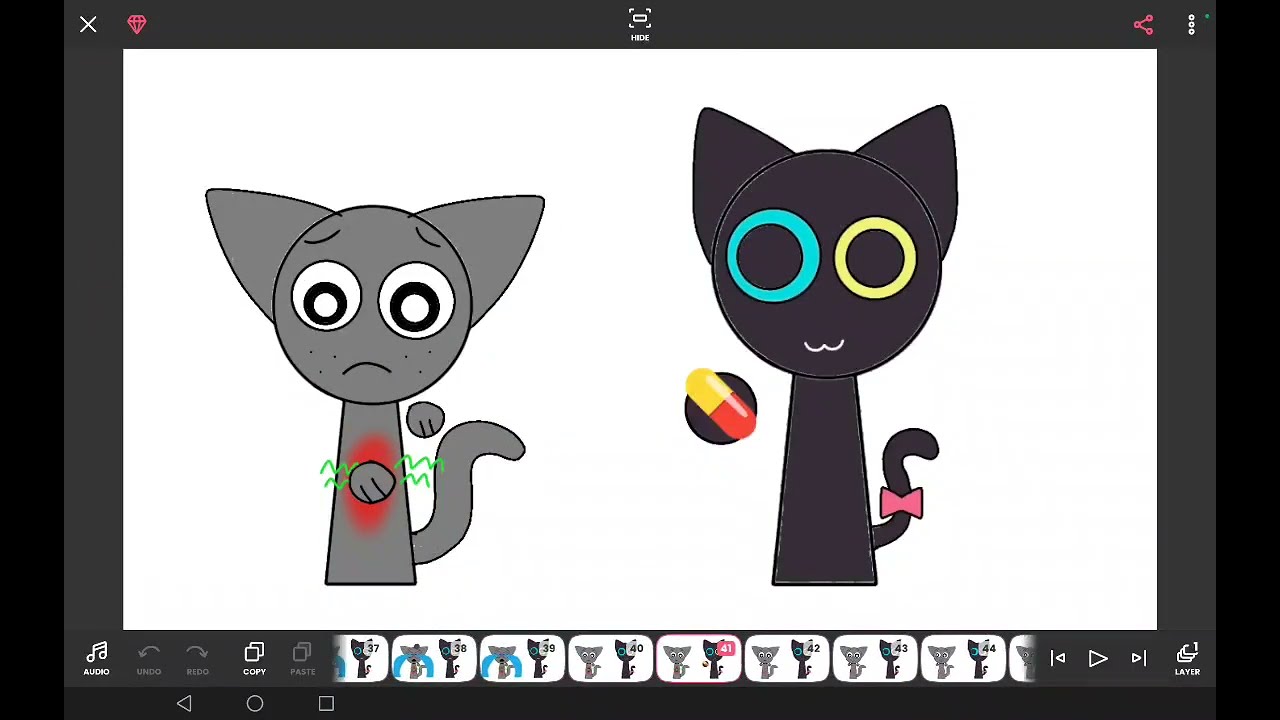Open the three-dot overflow menu
The height and width of the screenshot is (720, 1280).
pyautogui.click(x=1191, y=25)
